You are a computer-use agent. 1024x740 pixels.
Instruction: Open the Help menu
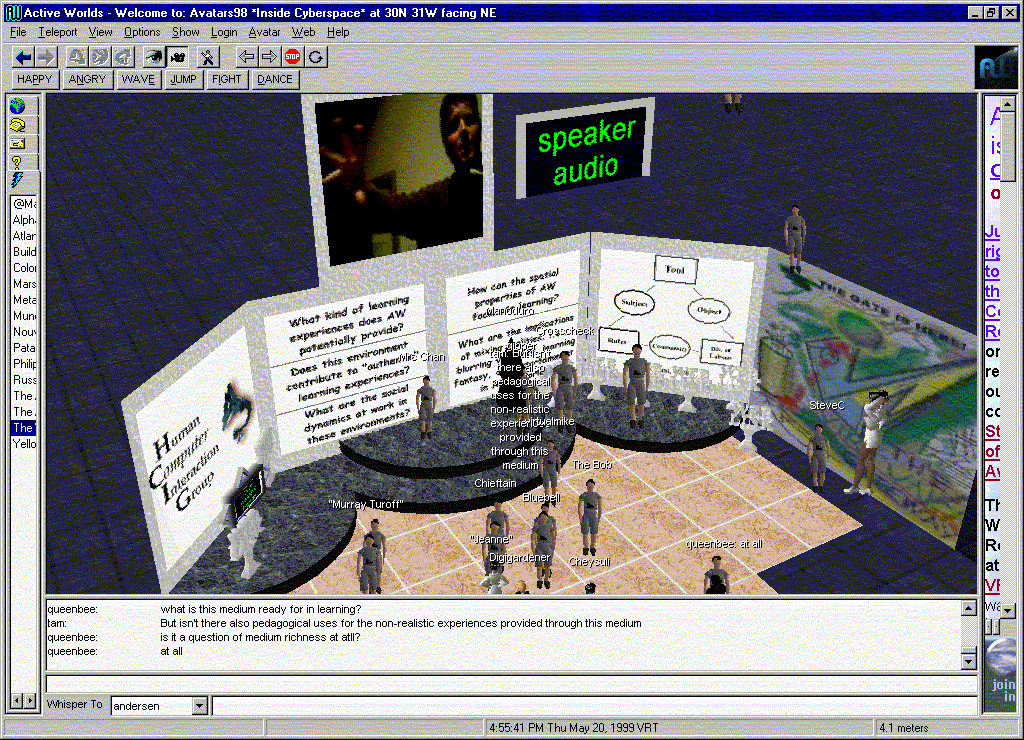point(338,32)
